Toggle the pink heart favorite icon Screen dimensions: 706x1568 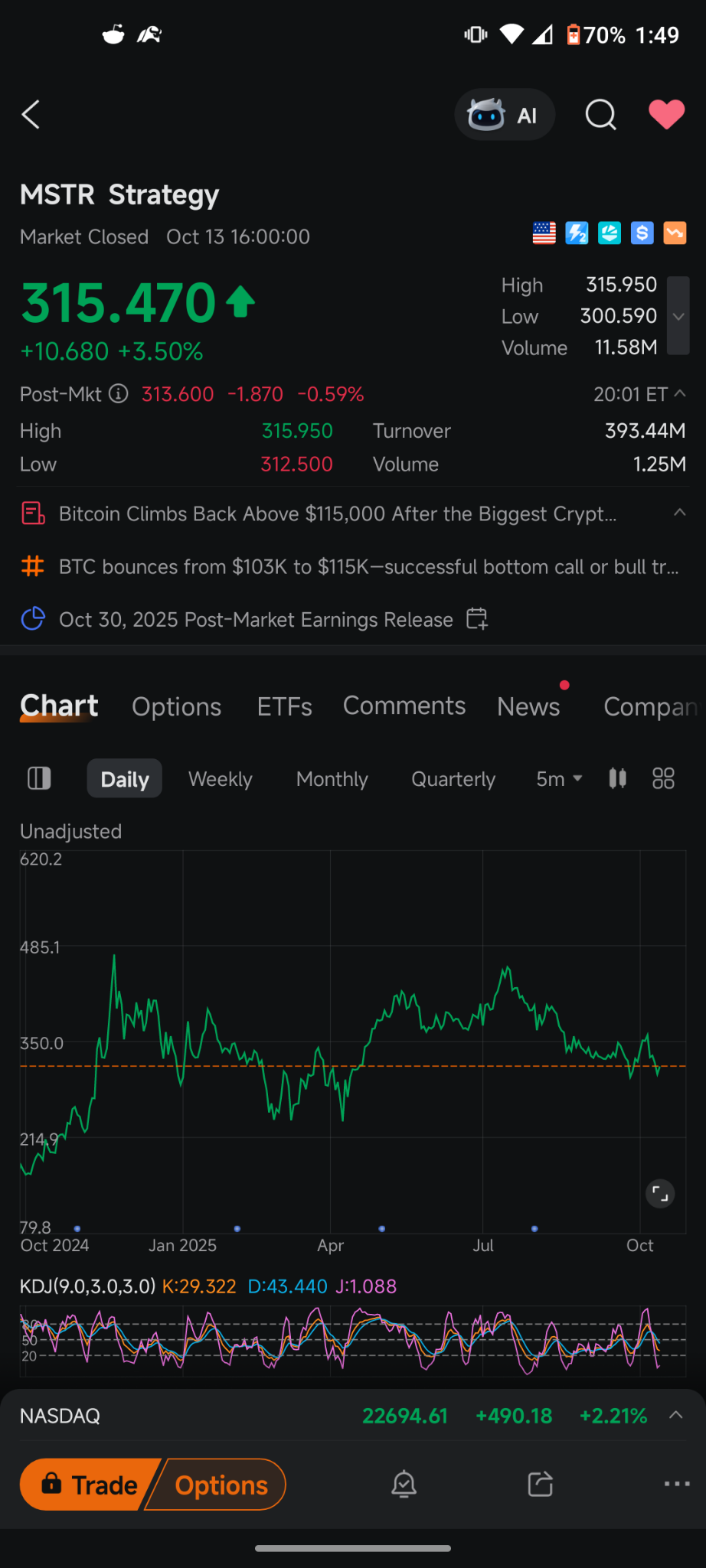(x=666, y=115)
